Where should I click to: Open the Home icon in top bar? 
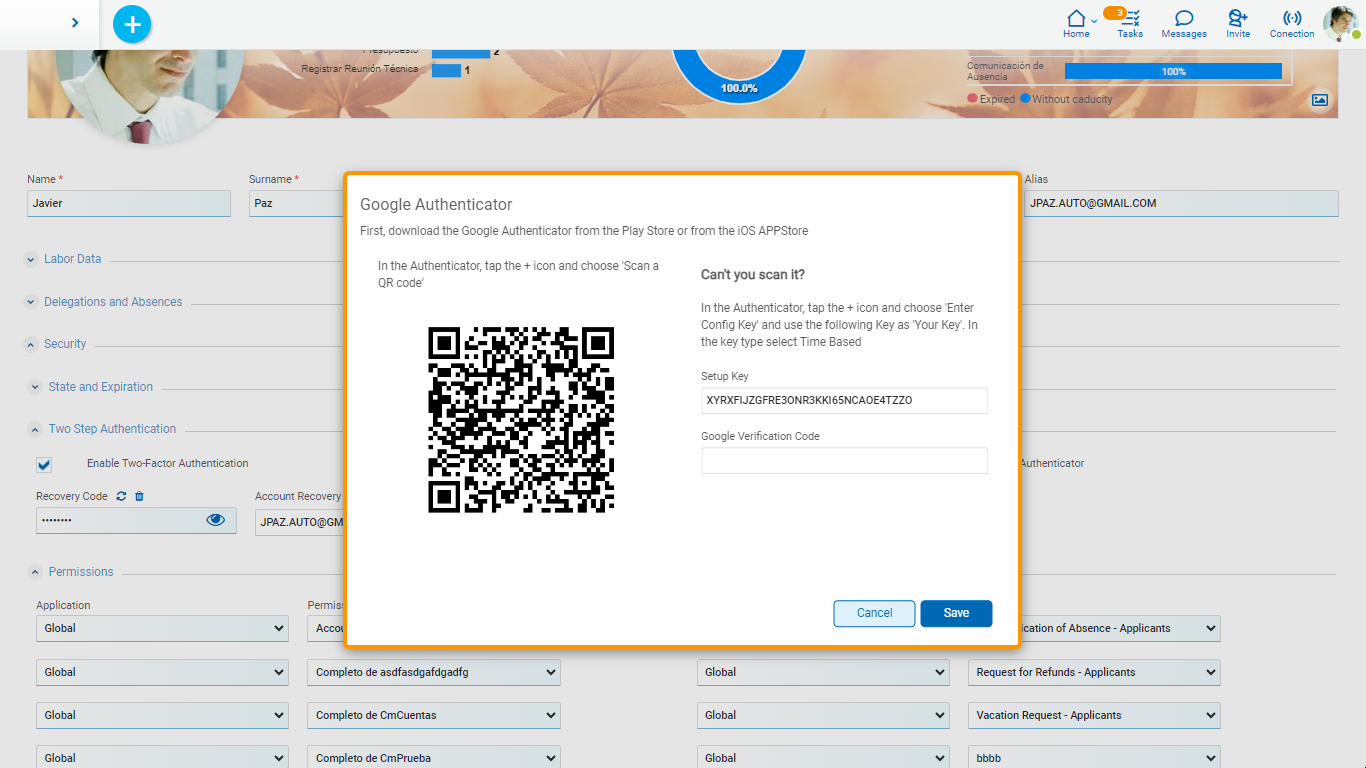tap(1076, 19)
